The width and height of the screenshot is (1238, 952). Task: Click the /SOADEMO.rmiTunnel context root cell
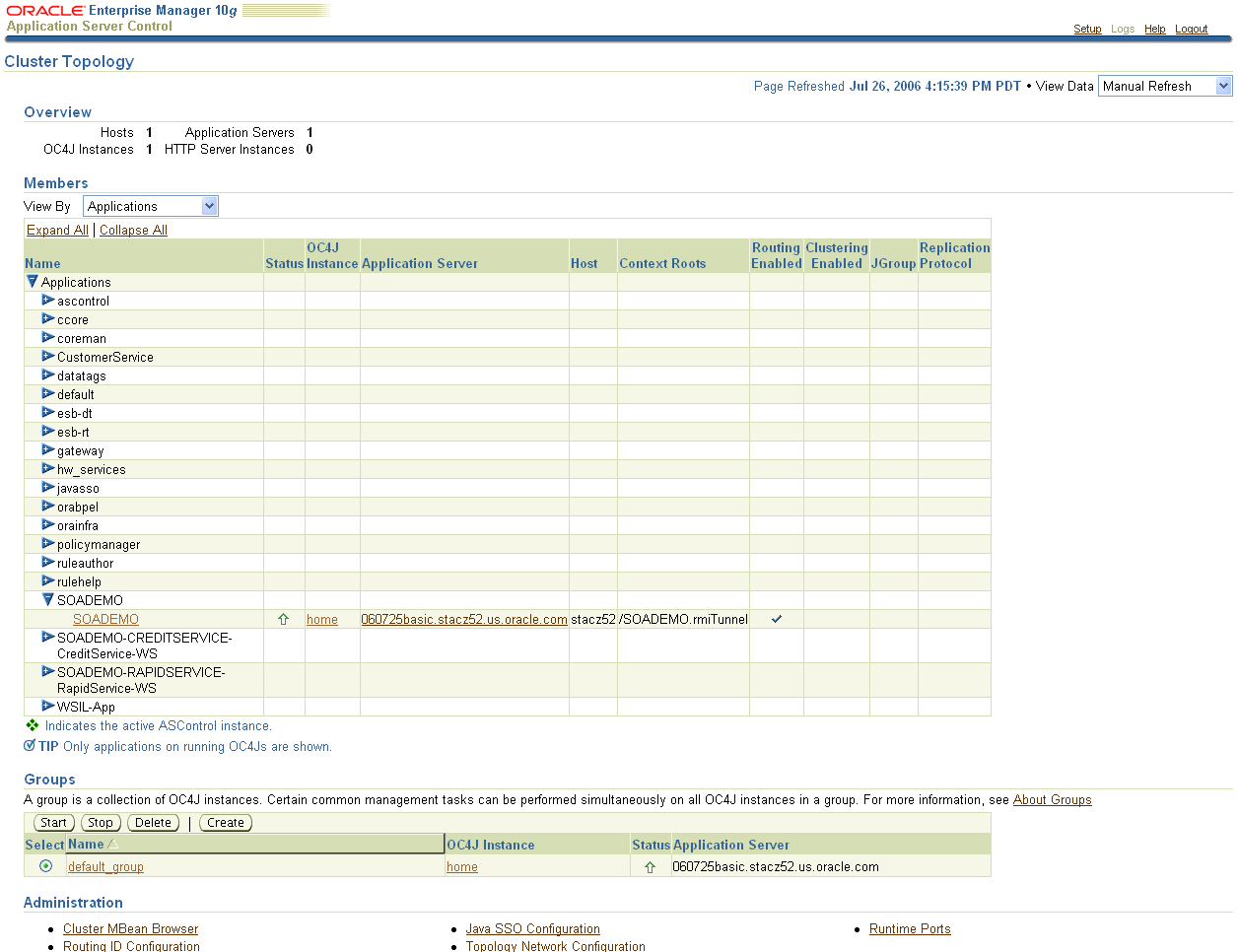click(683, 619)
